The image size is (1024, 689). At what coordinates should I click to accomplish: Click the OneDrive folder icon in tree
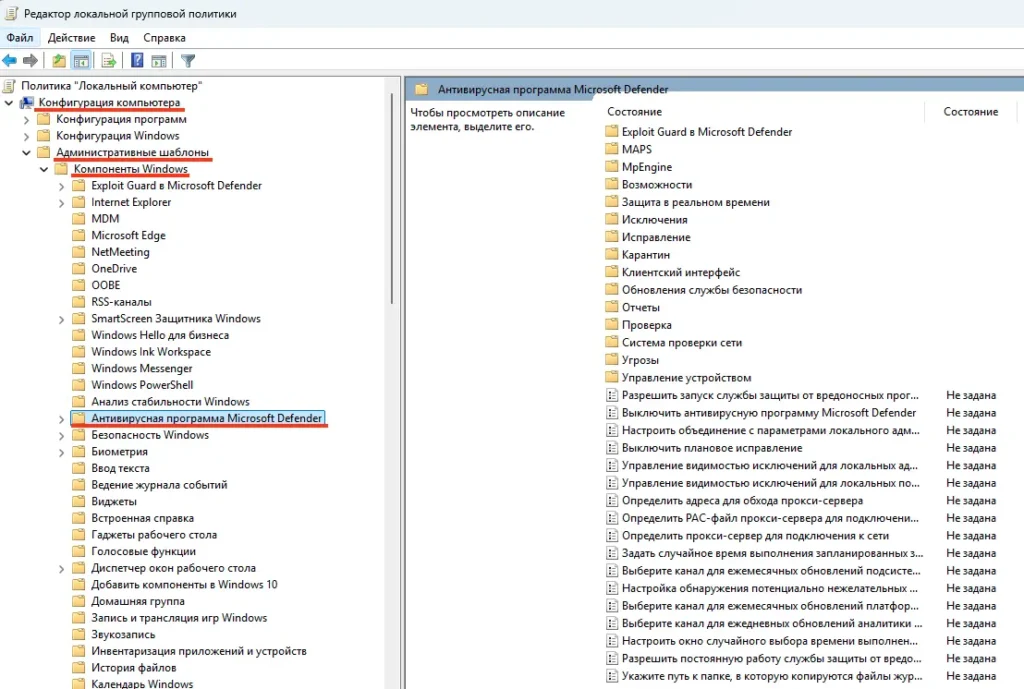78,268
